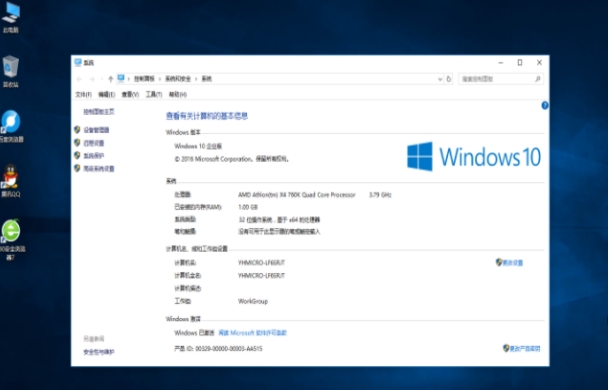Click the system window title bar icon
The width and height of the screenshot is (613, 390).
78,63
